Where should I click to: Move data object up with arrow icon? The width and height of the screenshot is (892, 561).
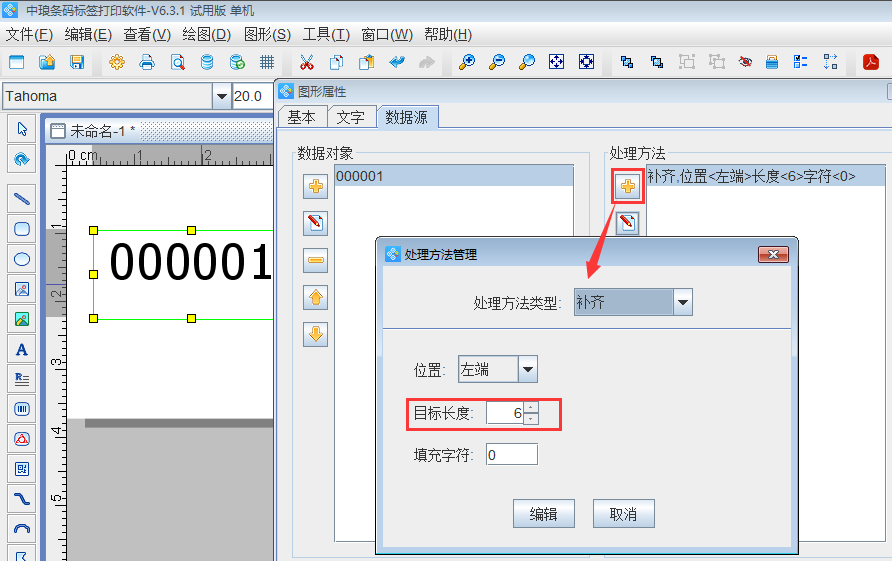coord(316,297)
